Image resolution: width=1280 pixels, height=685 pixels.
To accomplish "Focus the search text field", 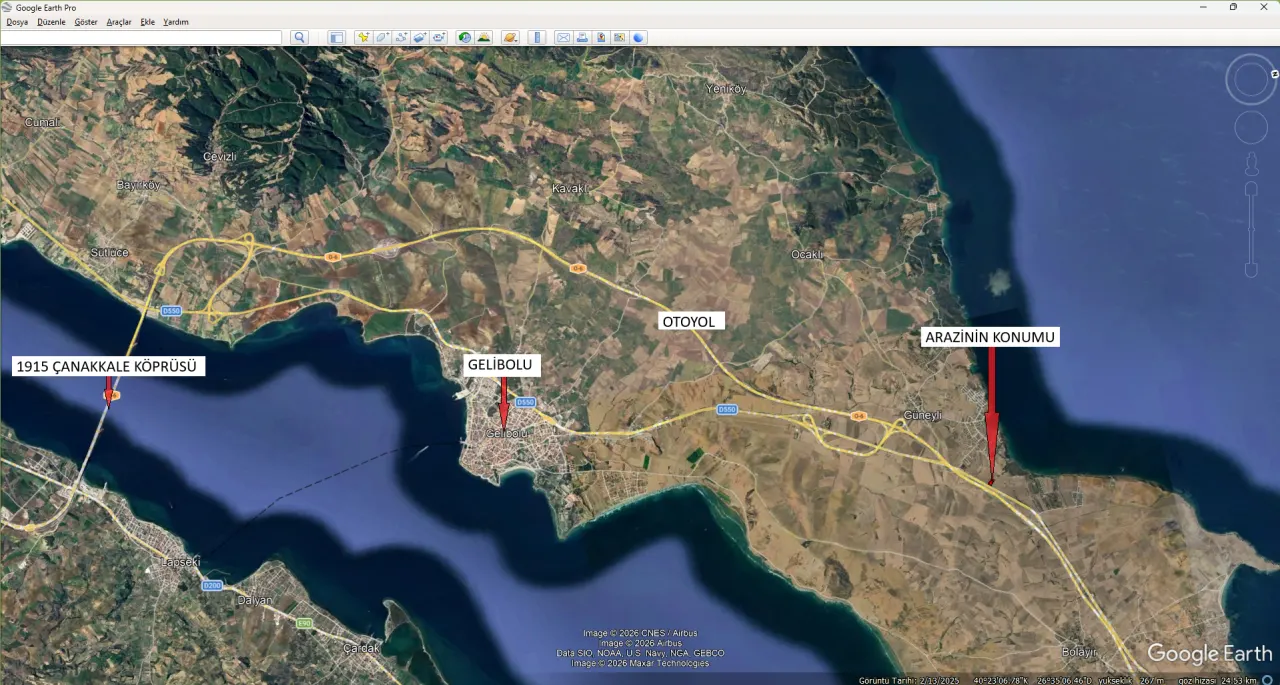I will tap(141, 37).
